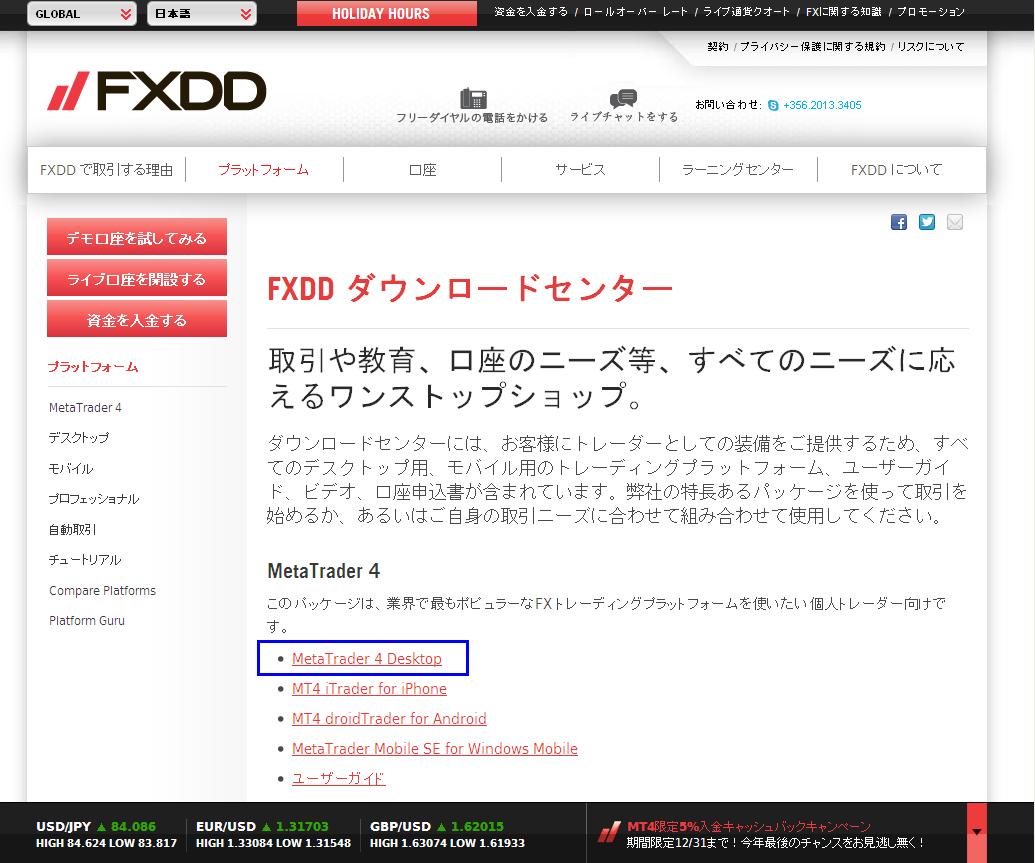Click the red MT4 campaign logo in the footer

coord(610,831)
